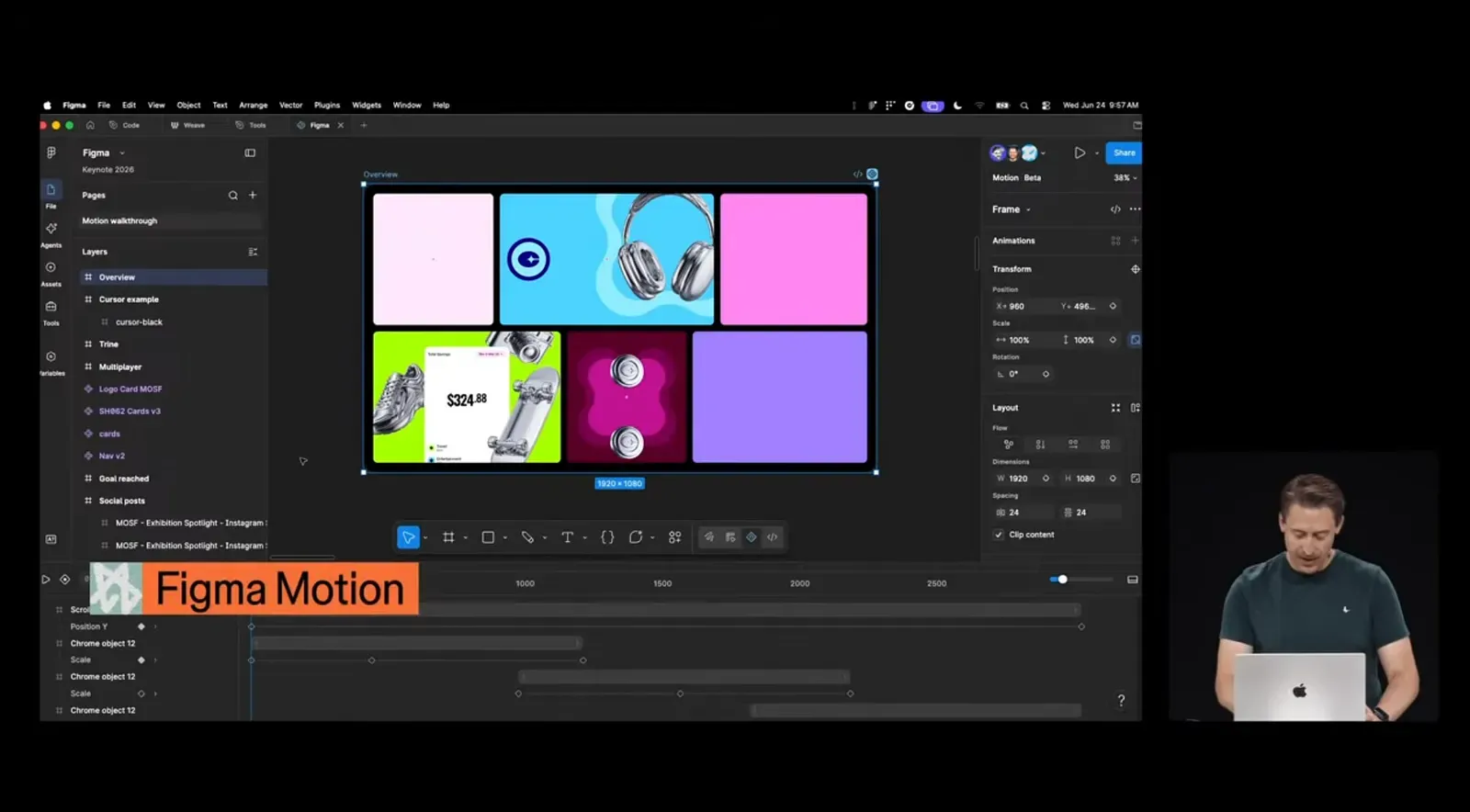Search pages with the magnifier icon
The height and width of the screenshot is (812, 1470).
click(233, 196)
